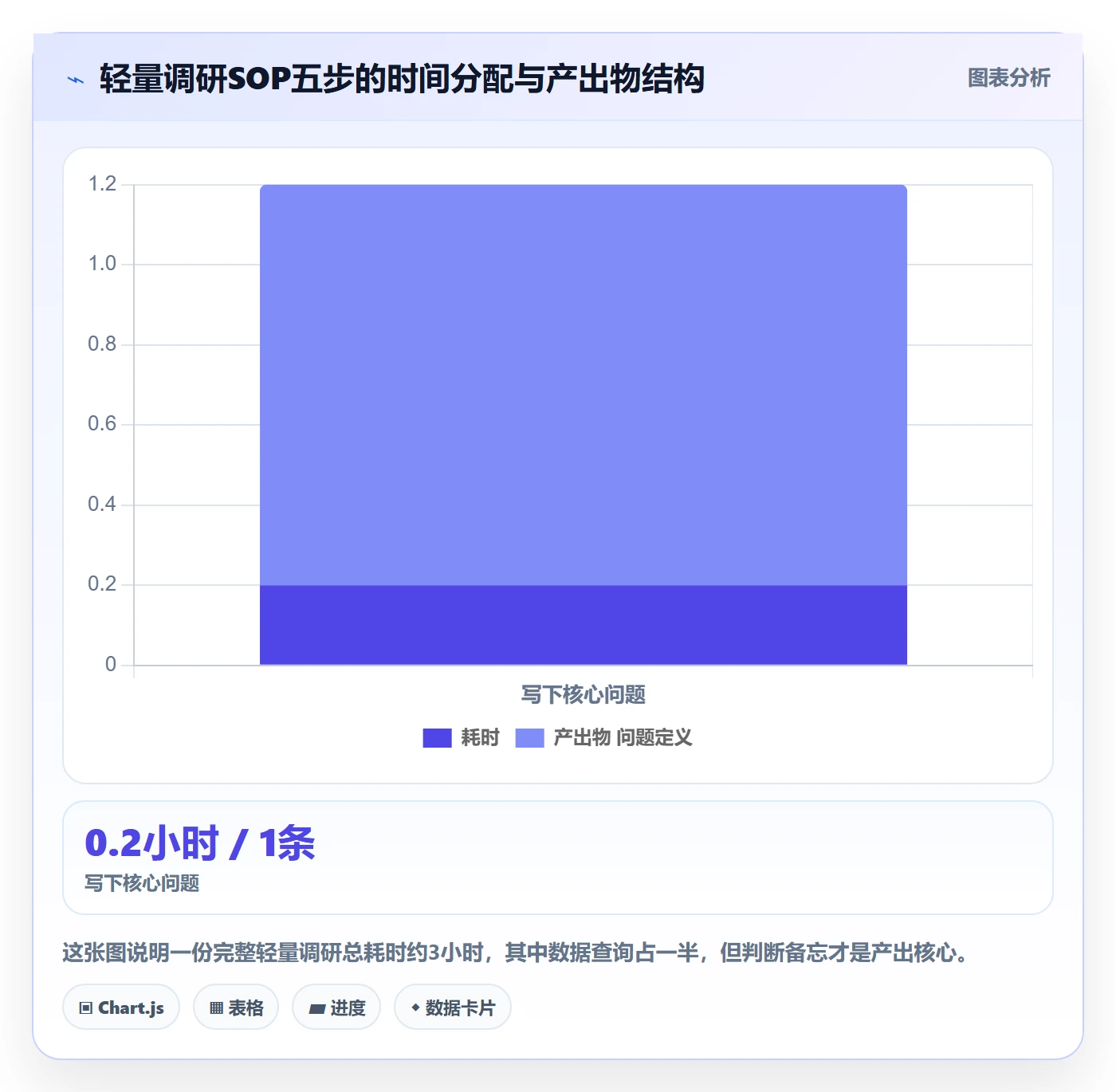The height and width of the screenshot is (1092, 1116).
Task: Click the 1.2 y-axis tick label
Action: tap(102, 184)
